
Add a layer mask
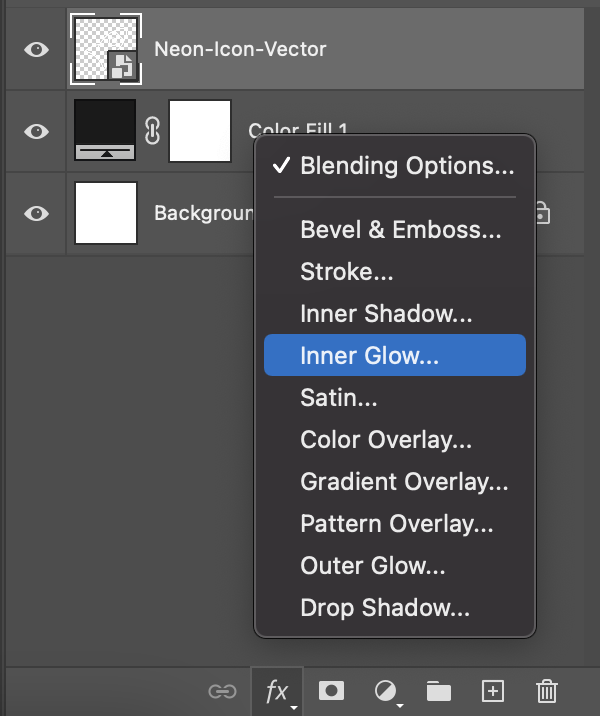coord(332,691)
